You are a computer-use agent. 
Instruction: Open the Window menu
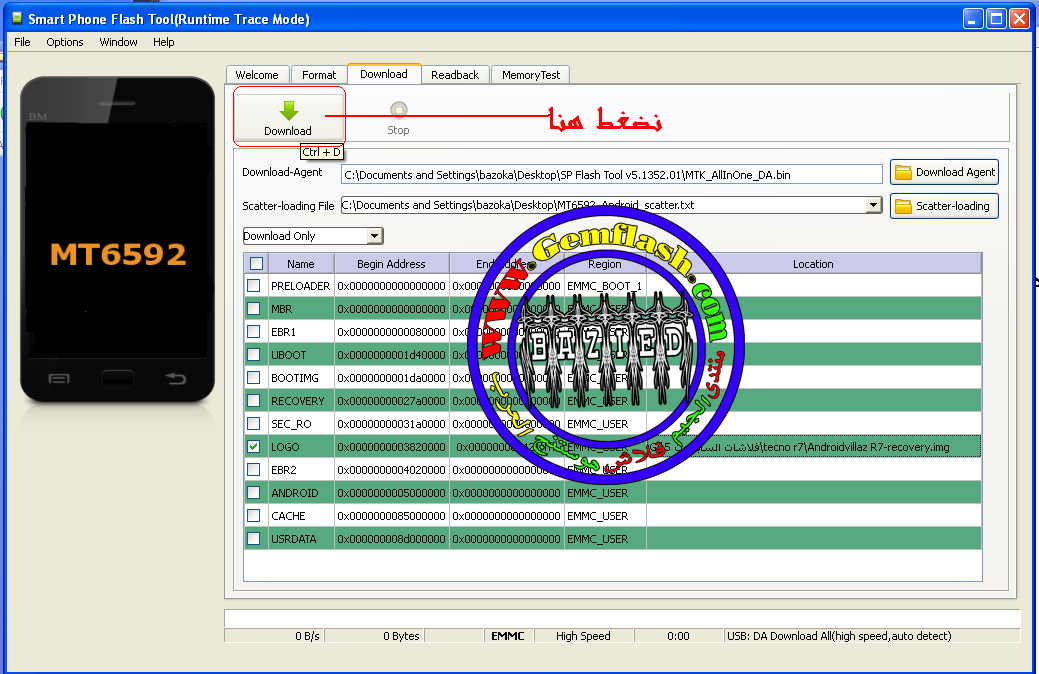pyautogui.click(x=118, y=42)
